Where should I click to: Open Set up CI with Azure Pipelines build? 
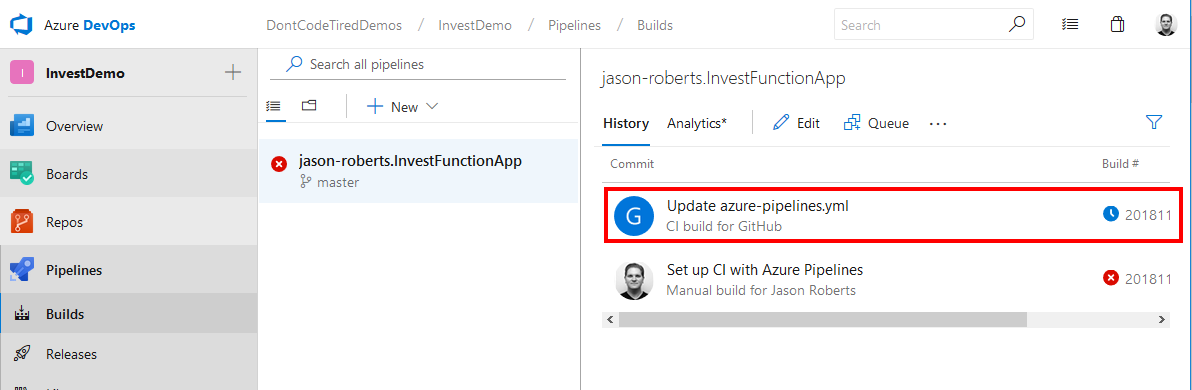point(887,280)
